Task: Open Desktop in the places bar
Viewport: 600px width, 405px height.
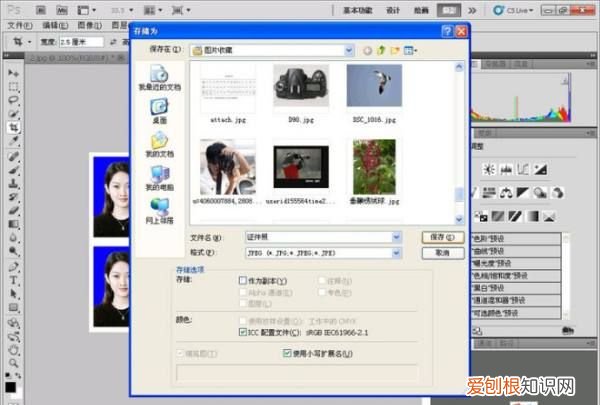Action: [x=160, y=111]
